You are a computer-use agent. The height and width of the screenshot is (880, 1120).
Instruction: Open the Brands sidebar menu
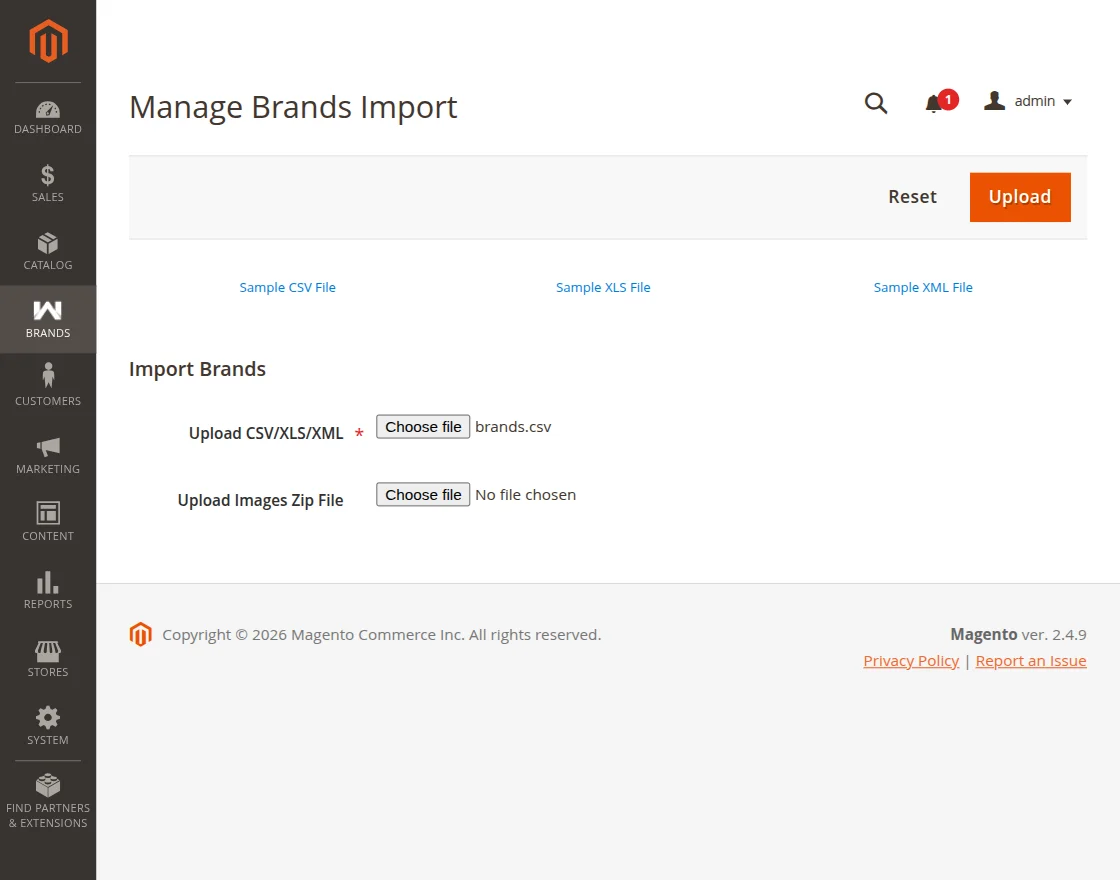tap(48, 319)
